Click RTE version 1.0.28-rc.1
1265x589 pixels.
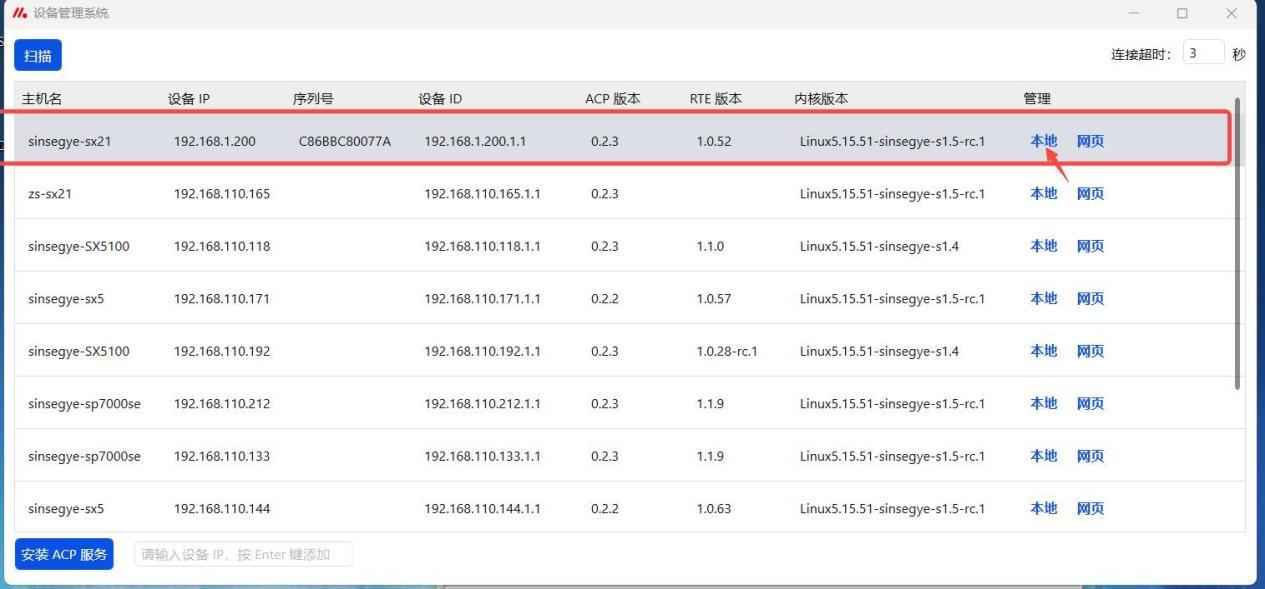point(727,351)
